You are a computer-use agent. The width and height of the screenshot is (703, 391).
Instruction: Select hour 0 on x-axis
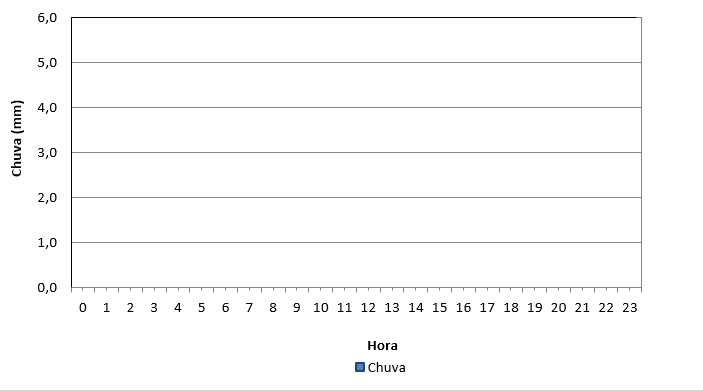(82, 308)
